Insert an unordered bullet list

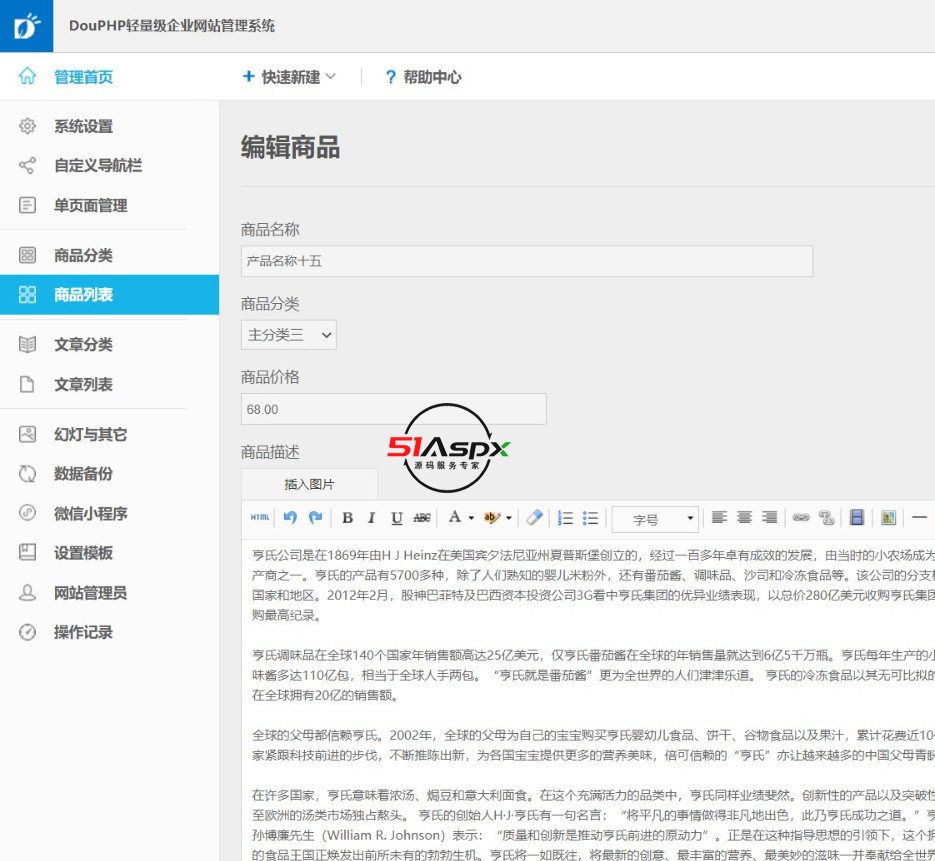[591, 518]
